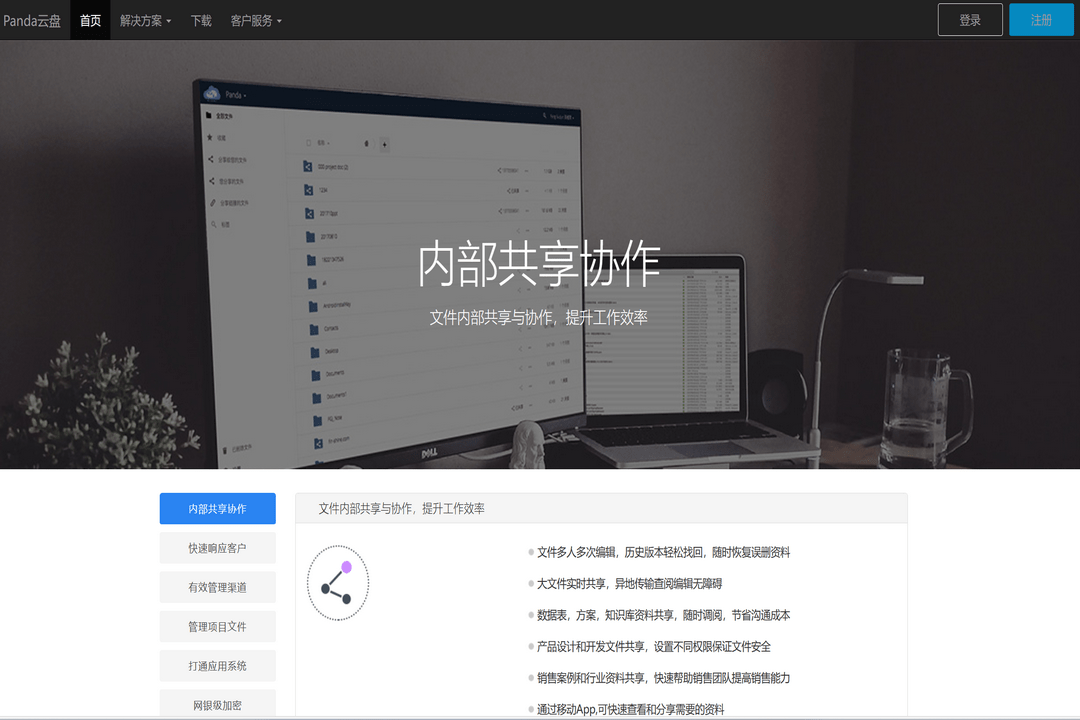The width and height of the screenshot is (1080, 720).
Task: Select the 快速响应客户 sidebar tab
Action: pyautogui.click(x=217, y=548)
